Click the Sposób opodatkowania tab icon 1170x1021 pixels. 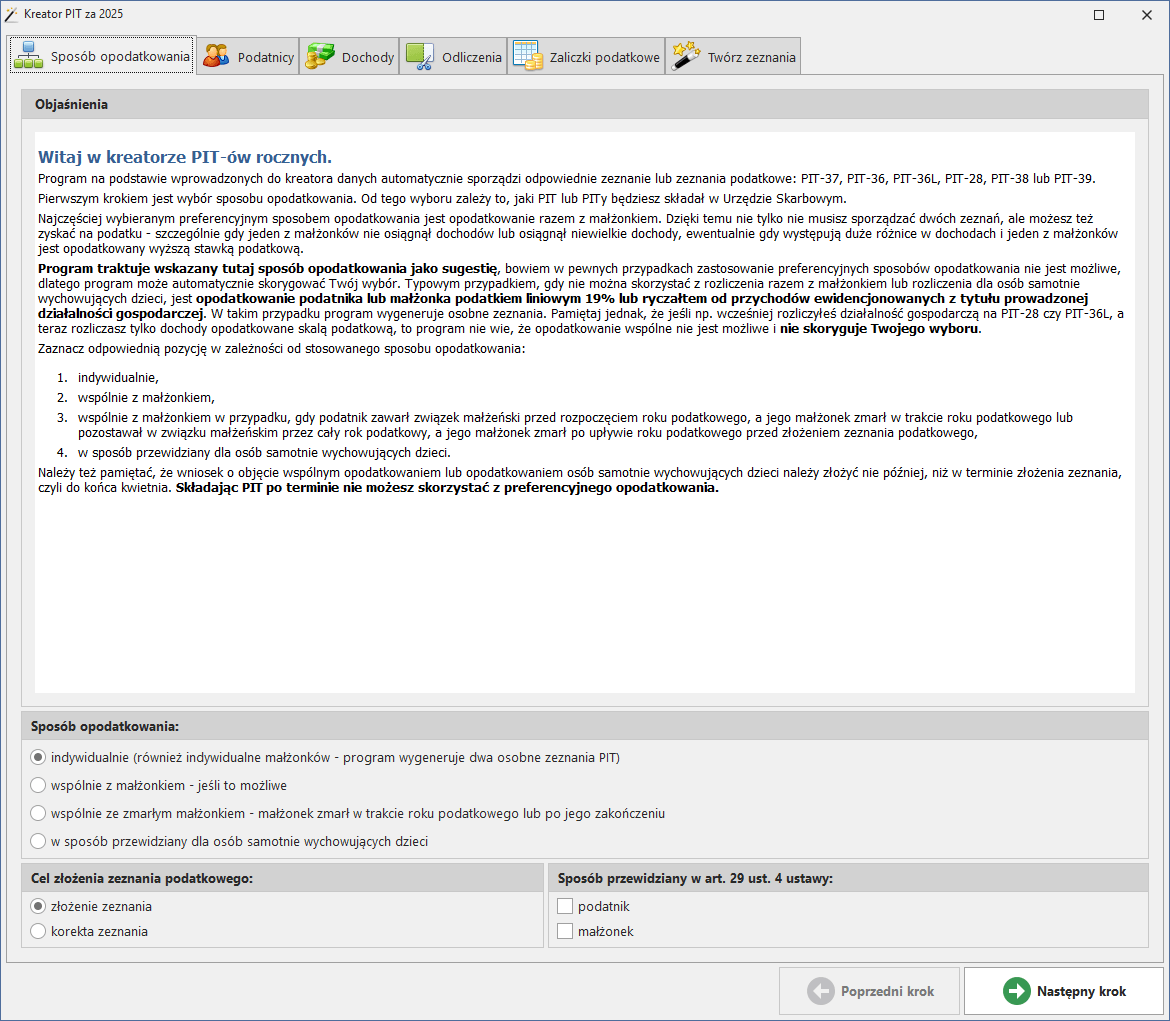click(28, 56)
